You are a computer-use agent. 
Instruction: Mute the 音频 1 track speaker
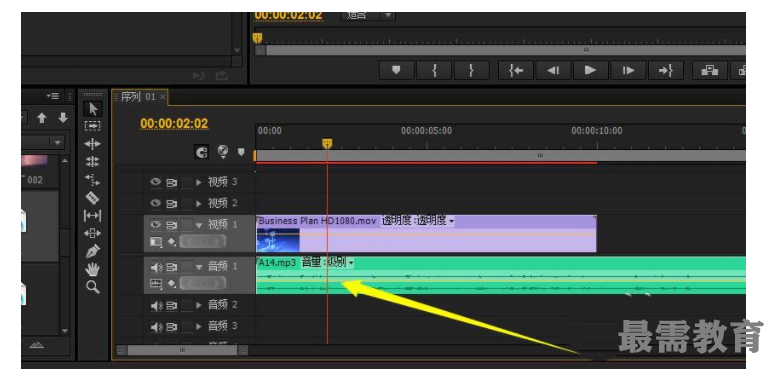click(156, 268)
